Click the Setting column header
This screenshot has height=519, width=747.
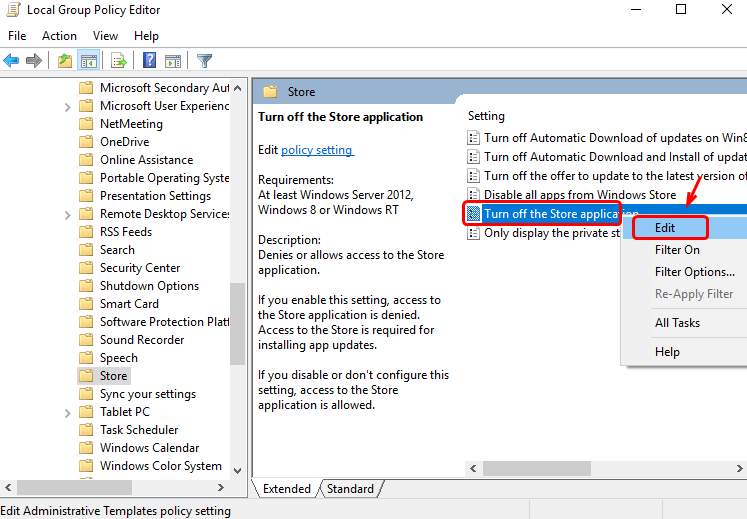click(487, 116)
